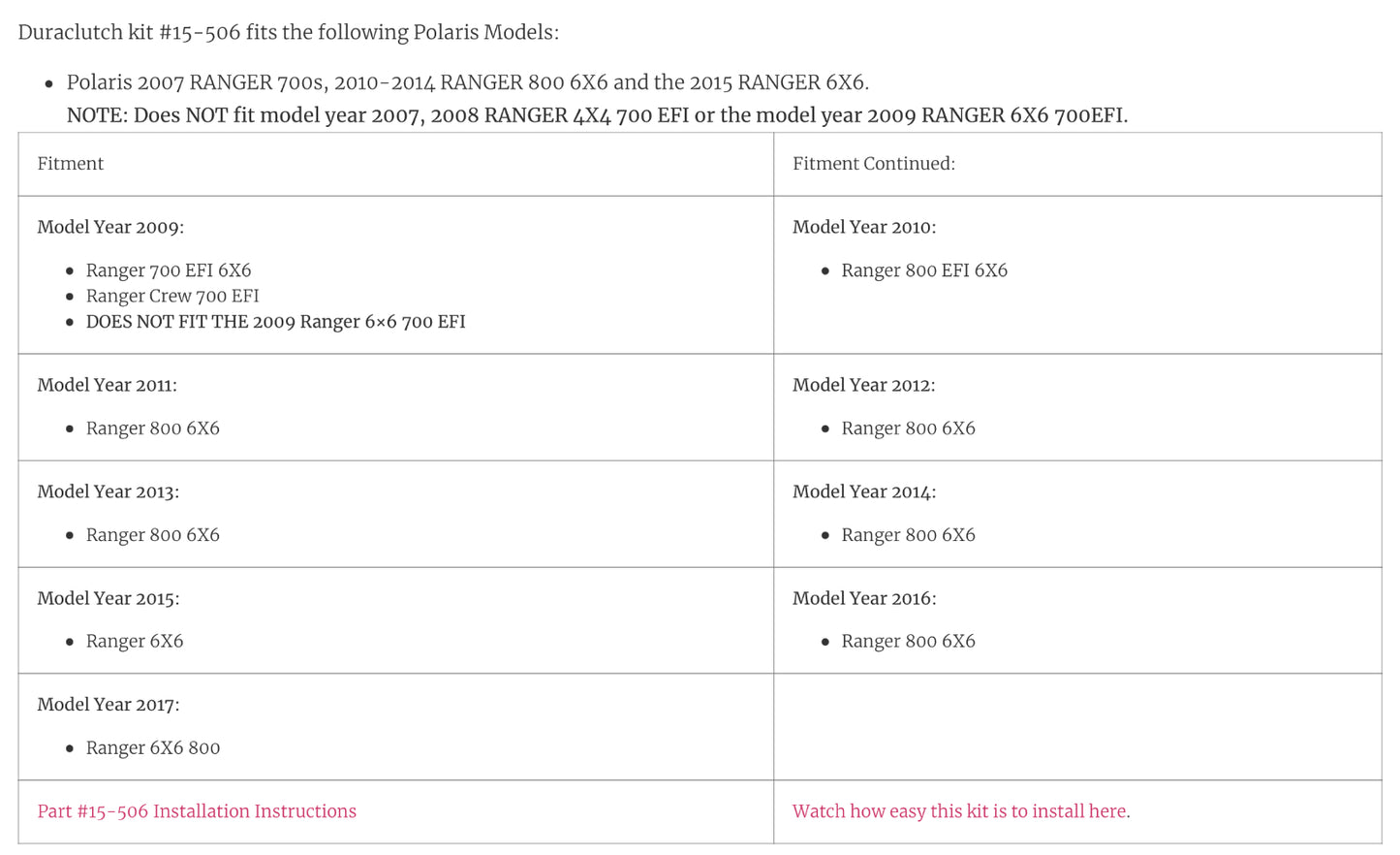
Task: Click the 'Ranger 700 EFI 6X6' list item
Action: point(169,270)
